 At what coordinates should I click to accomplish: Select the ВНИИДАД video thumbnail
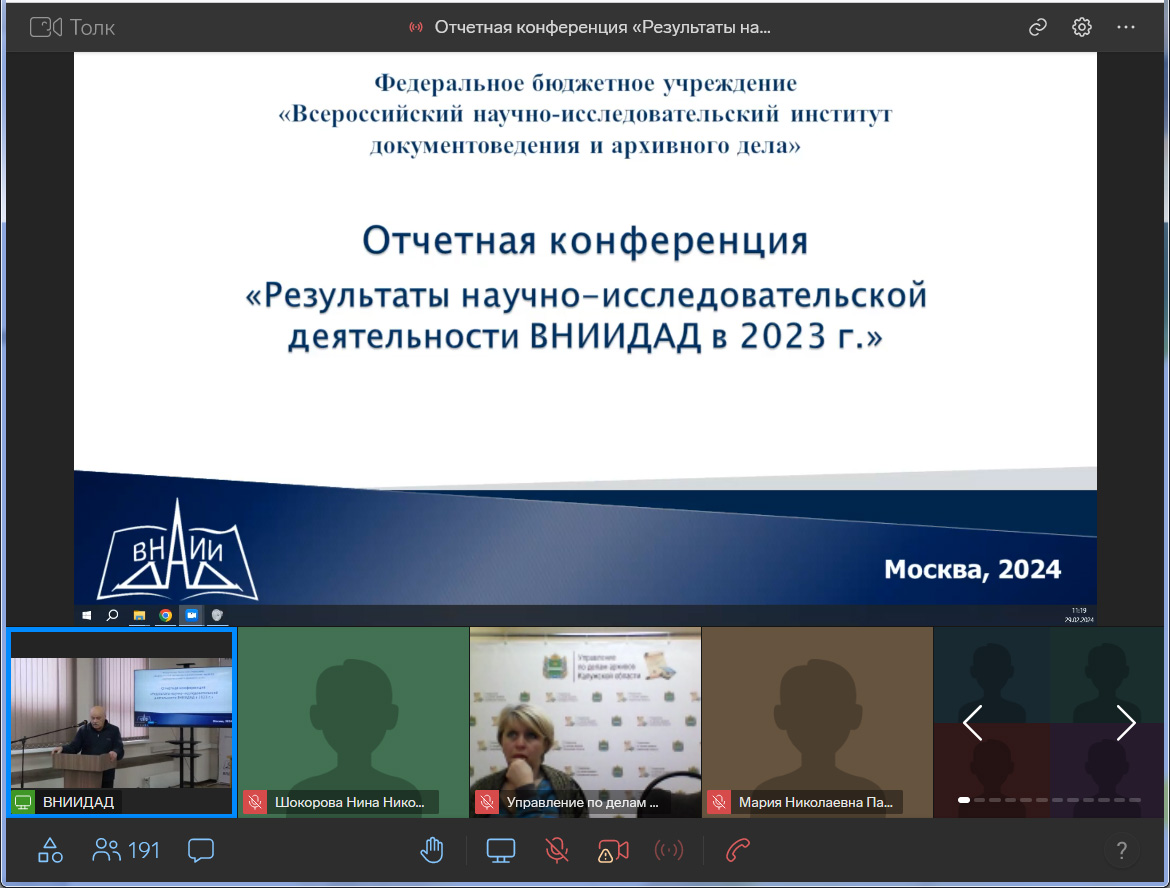(x=121, y=722)
